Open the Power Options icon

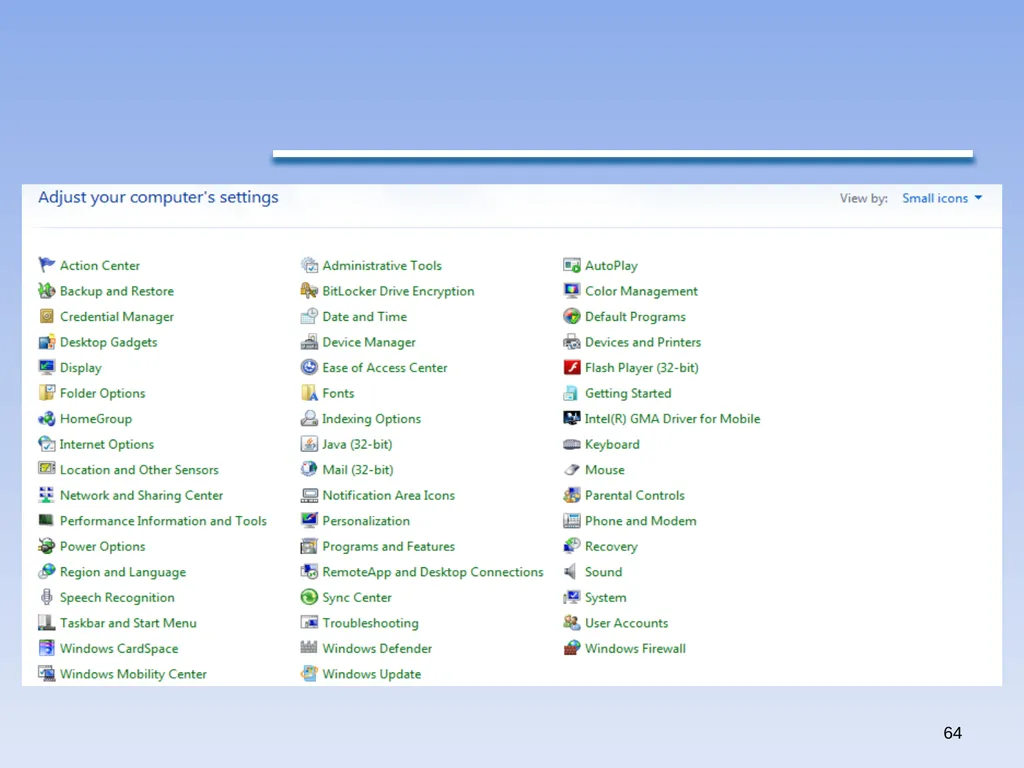pos(46,546)
